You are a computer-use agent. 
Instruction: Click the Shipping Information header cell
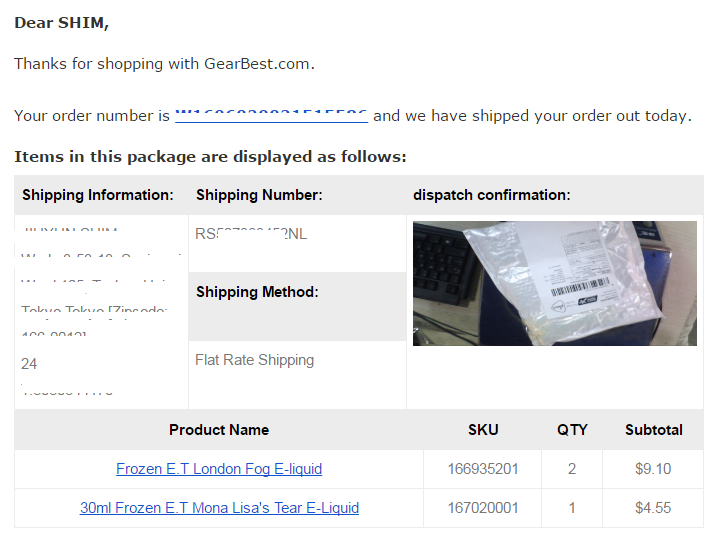tap(98, 195)
